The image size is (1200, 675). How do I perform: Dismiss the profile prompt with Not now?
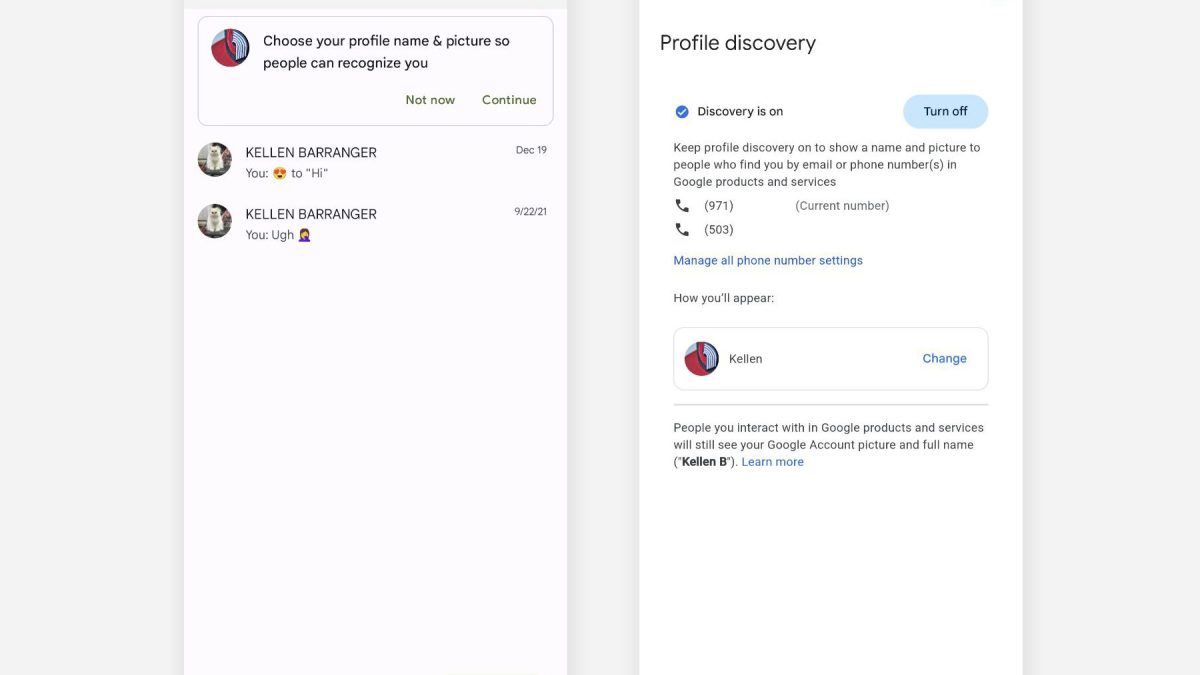pos(430,100)
